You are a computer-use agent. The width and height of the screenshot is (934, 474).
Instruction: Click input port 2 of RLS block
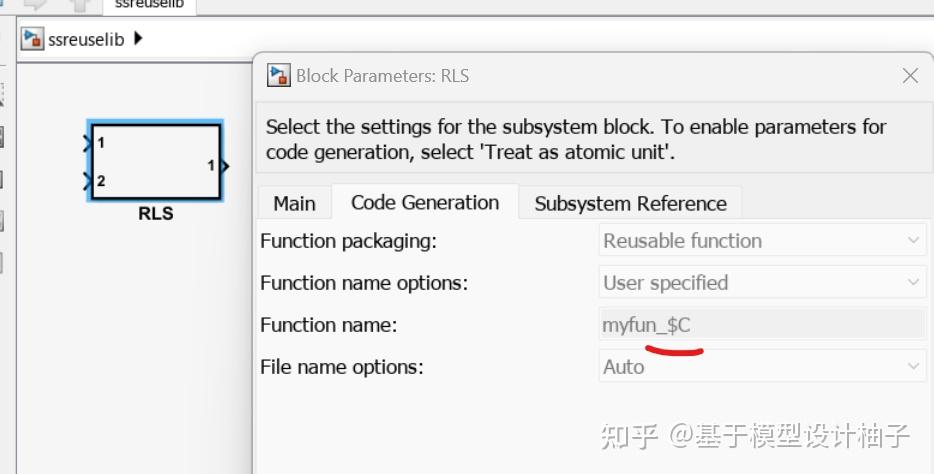(x=86, y=181)
